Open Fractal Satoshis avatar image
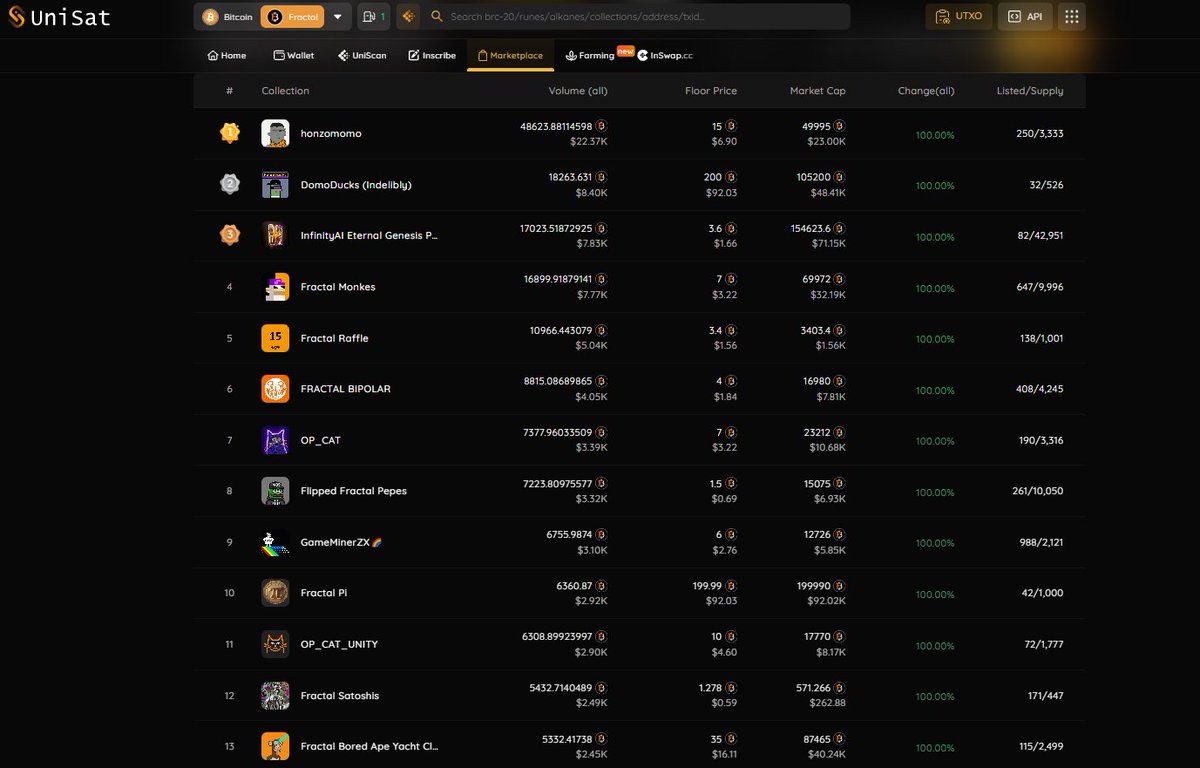Image resolution: width=1200 pixels, height=768 pixels. coord(275,695)
